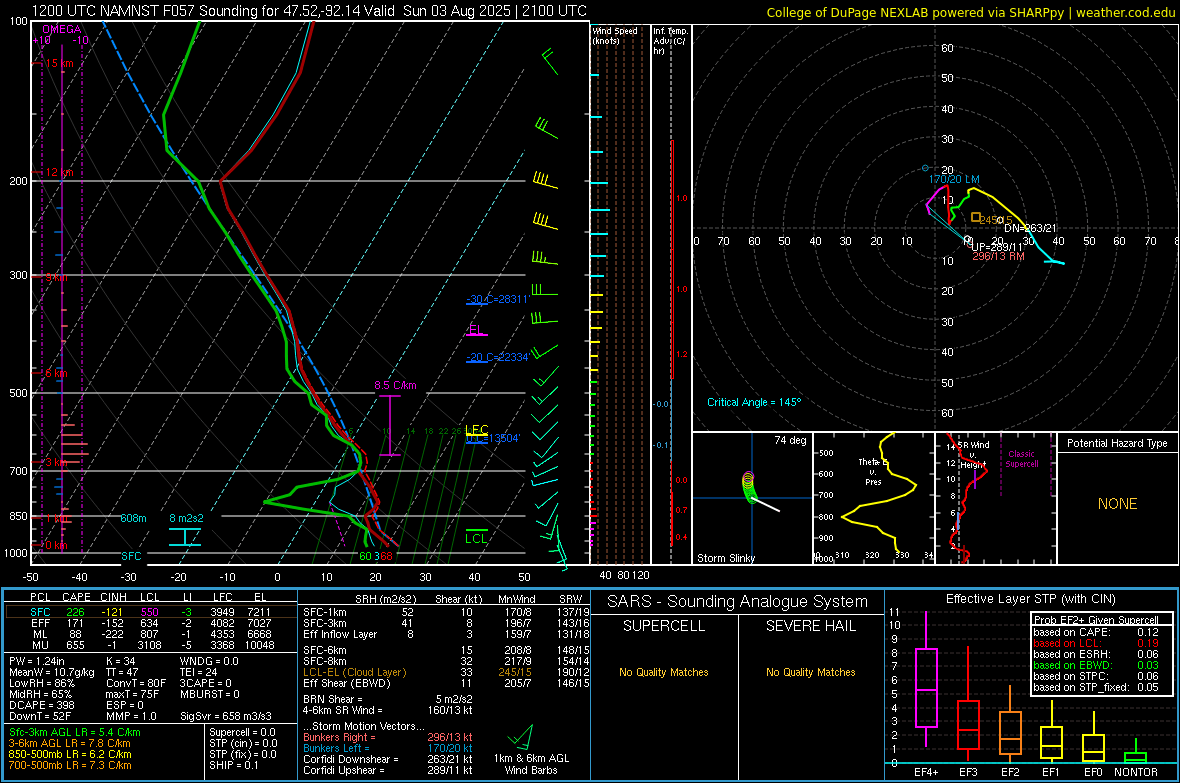
Task: Click the 808m effective inflow label
Action: 133,518
